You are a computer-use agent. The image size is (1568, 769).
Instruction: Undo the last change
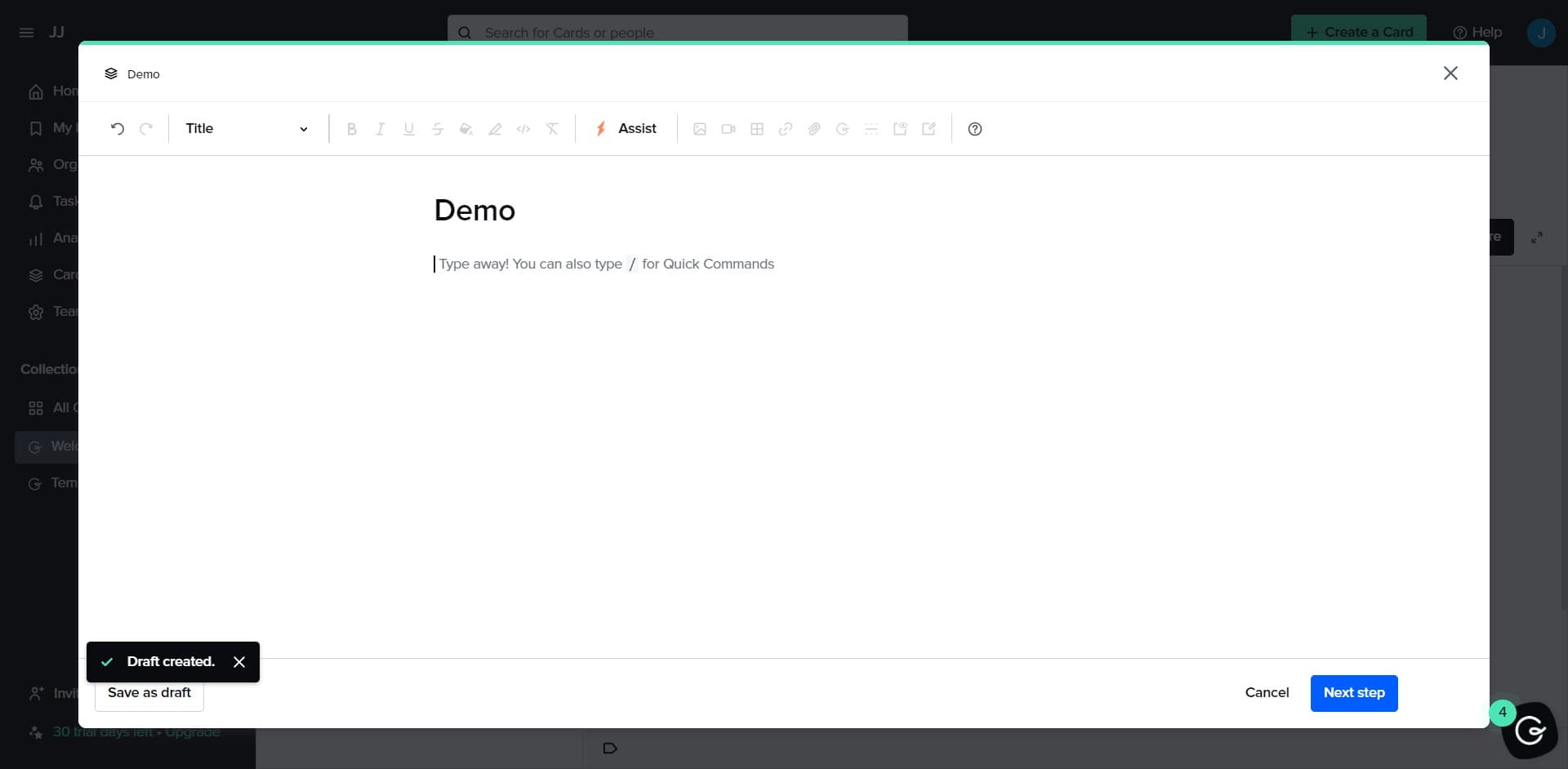tap(118, 128)
